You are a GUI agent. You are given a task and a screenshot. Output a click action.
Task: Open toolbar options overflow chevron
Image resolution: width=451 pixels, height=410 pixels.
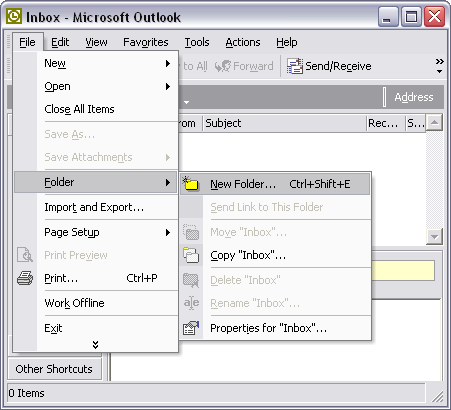440,66
